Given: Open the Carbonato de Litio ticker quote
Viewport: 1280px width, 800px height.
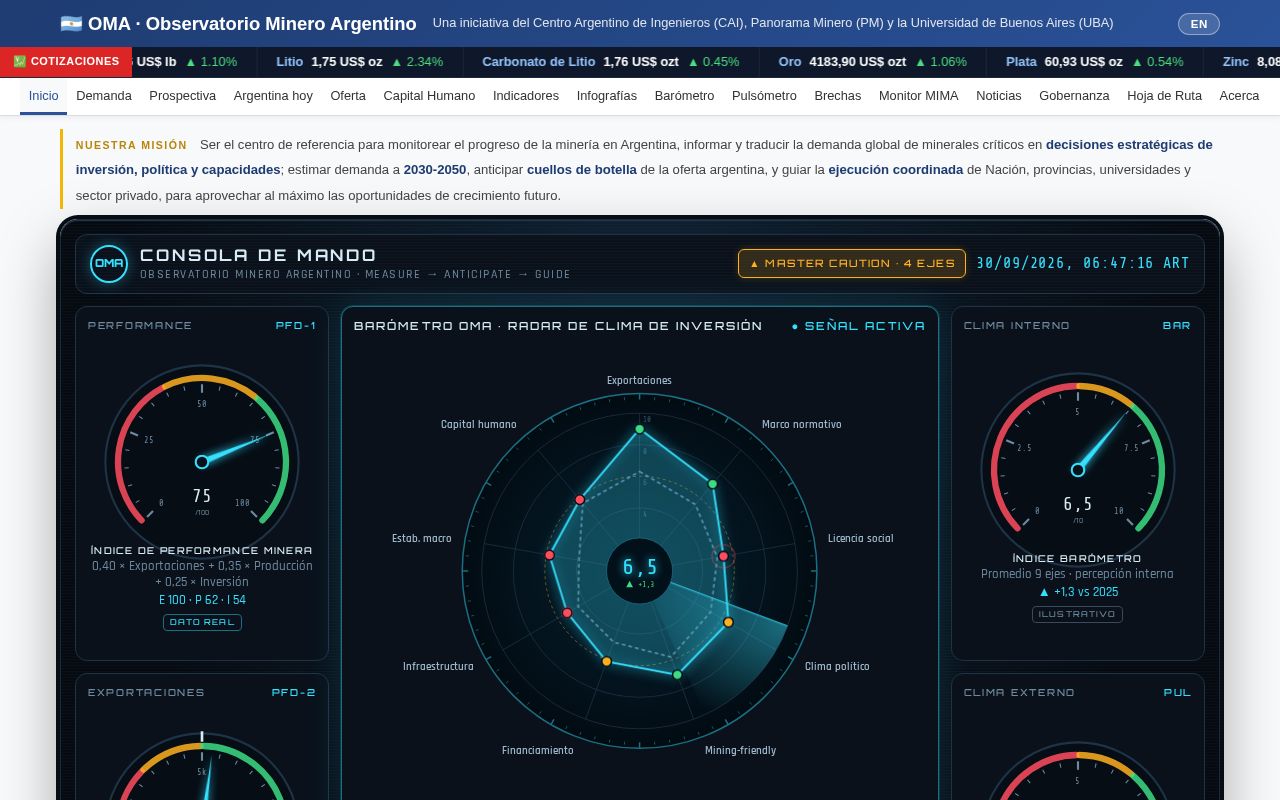Looking at the screenshot, I should 611,62.
